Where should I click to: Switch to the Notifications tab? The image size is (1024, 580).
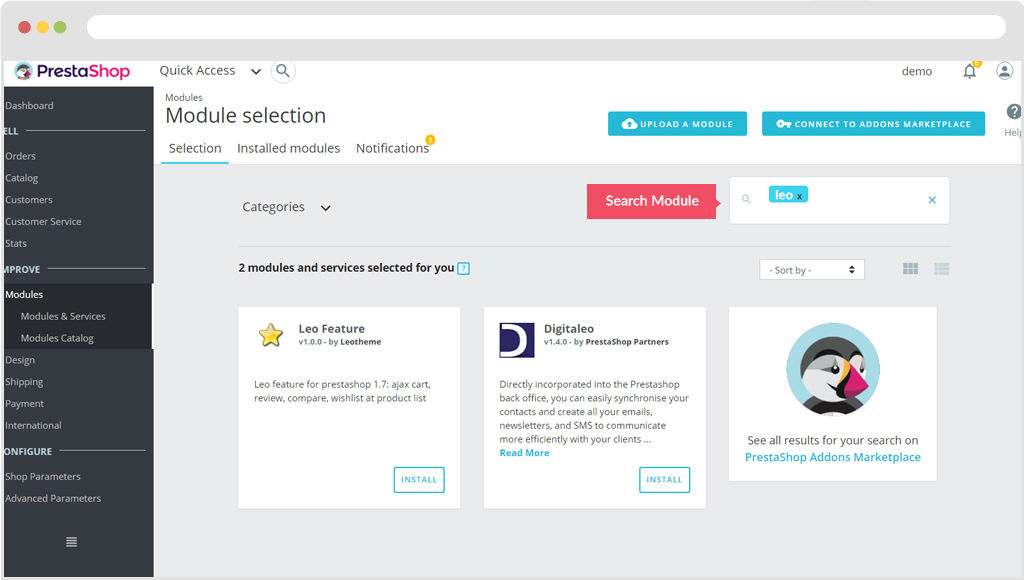click(x=392, y=148)
